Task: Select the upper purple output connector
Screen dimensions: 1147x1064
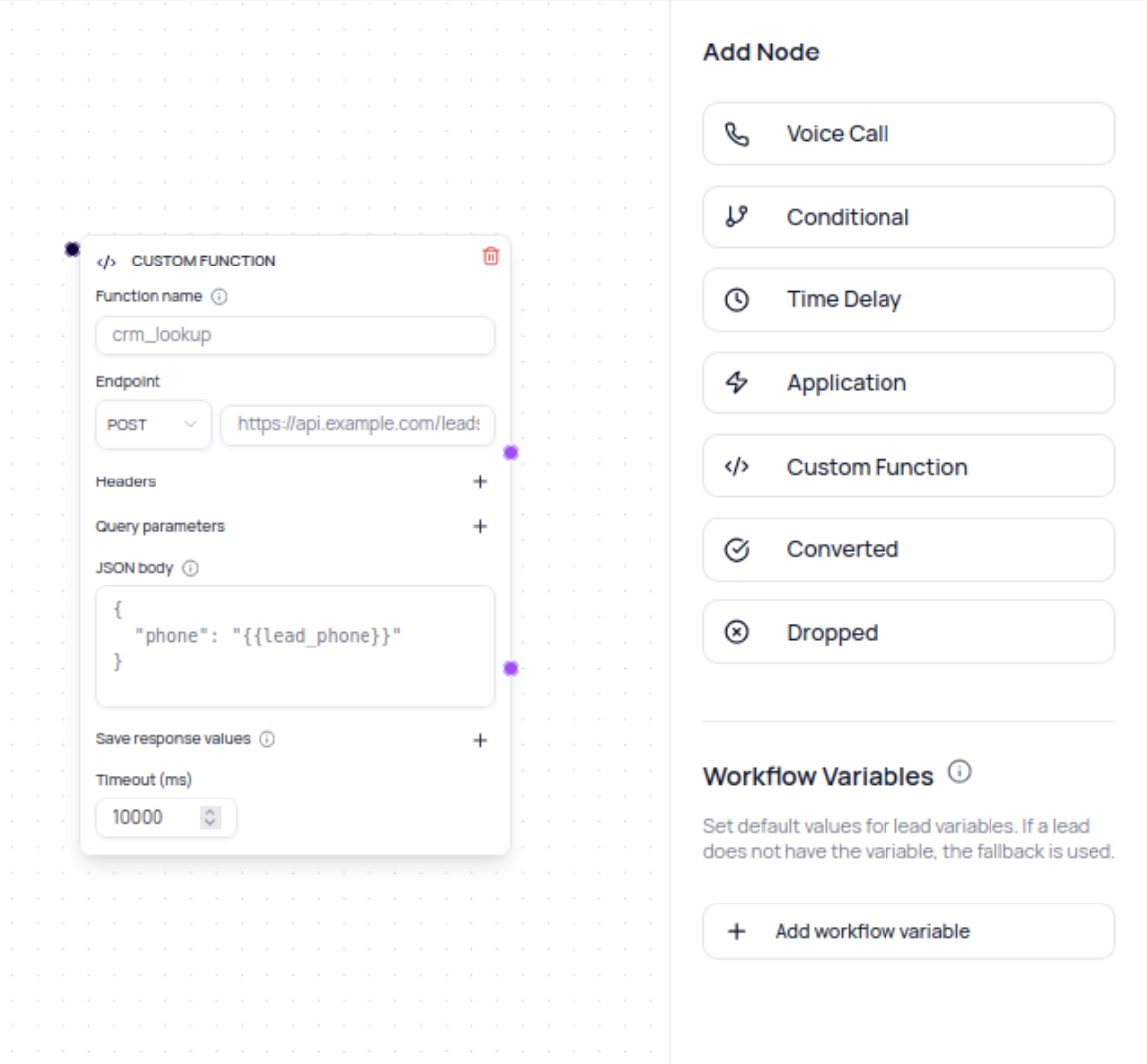Action: (x=510, y=452)
